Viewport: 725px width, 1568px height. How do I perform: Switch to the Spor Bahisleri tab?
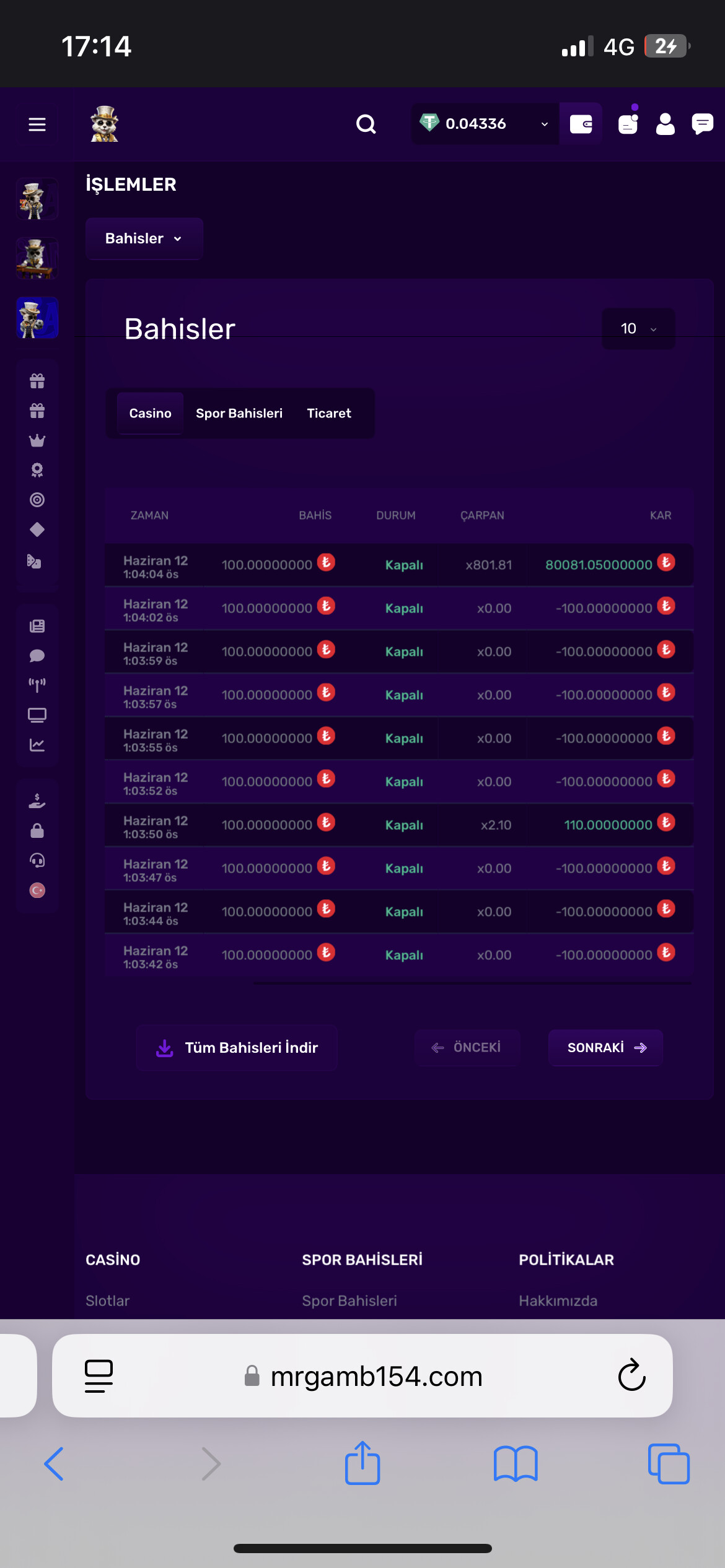[x=239, y=413]
